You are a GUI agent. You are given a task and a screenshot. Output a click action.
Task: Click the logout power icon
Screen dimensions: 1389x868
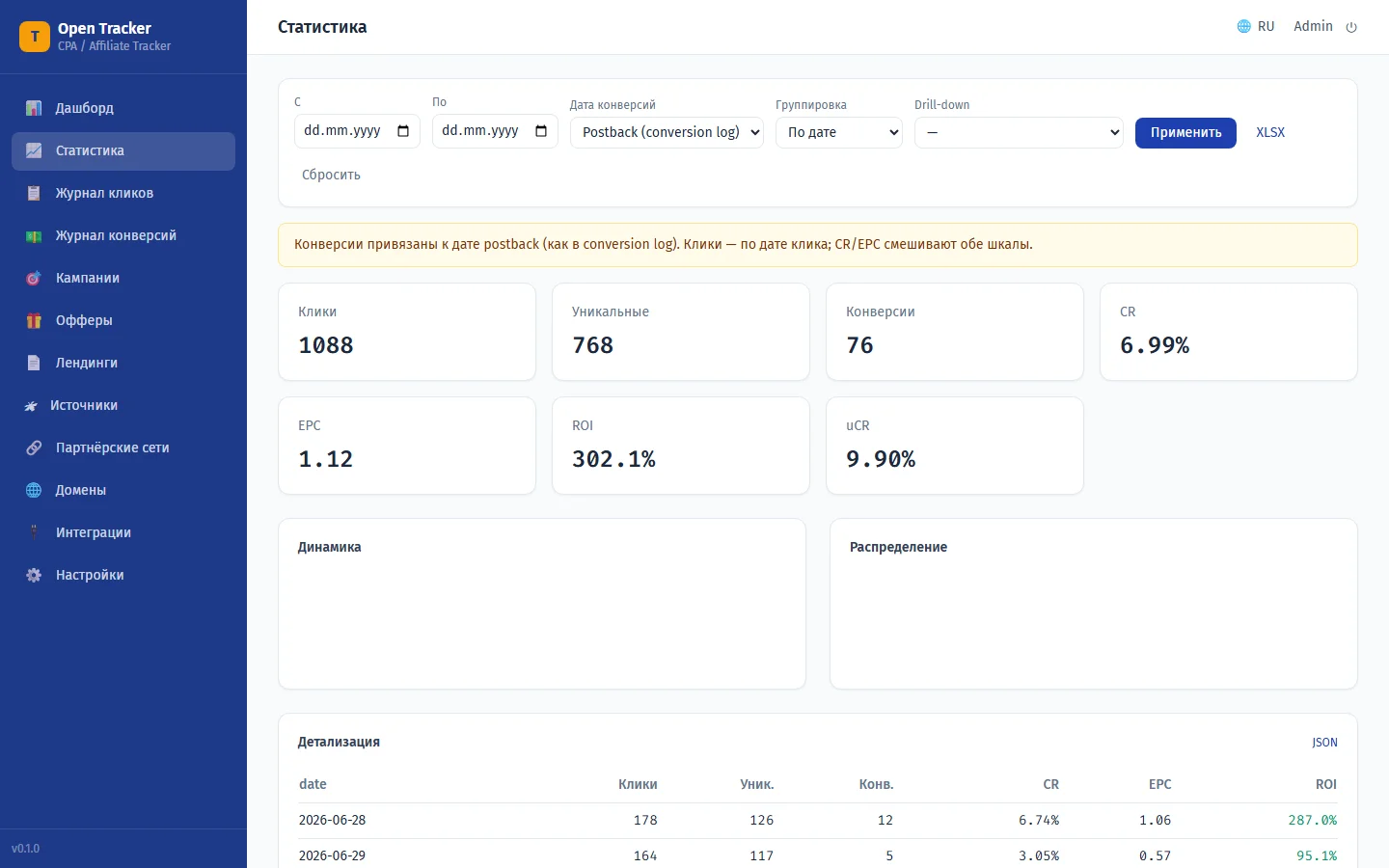point(1351,27)
